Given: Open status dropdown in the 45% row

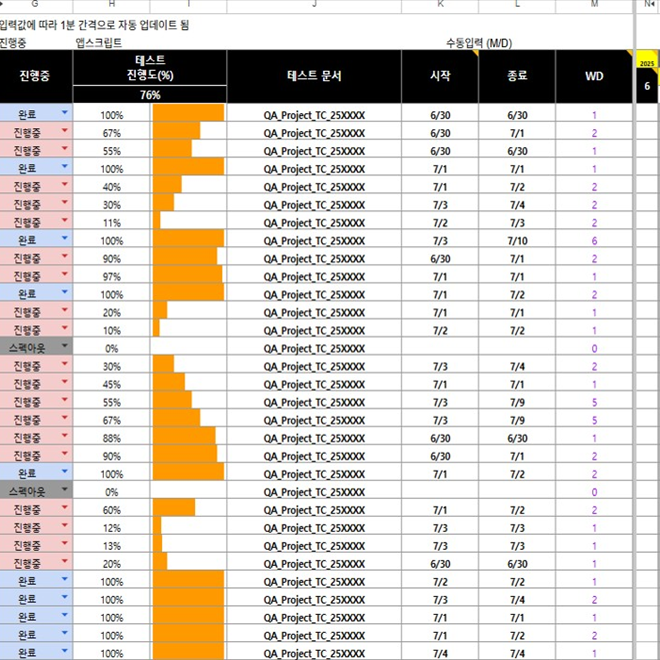Looking at the screenshot, I should (x=64, y=381).
